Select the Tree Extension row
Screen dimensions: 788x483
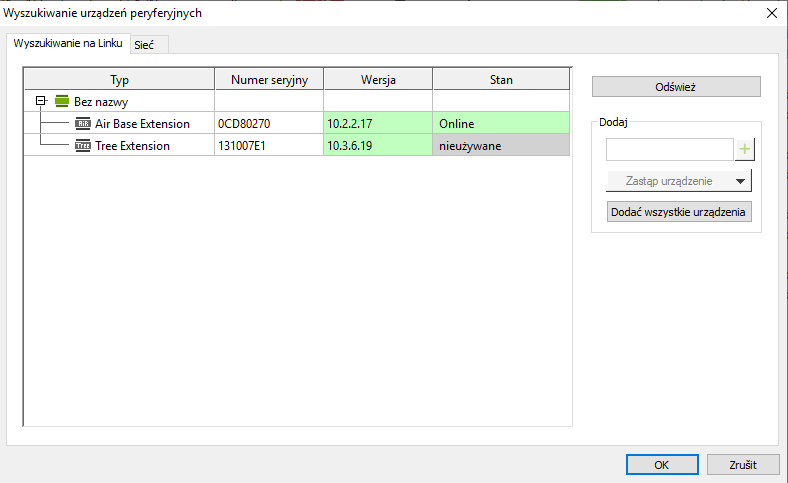[x=132, y=146]
